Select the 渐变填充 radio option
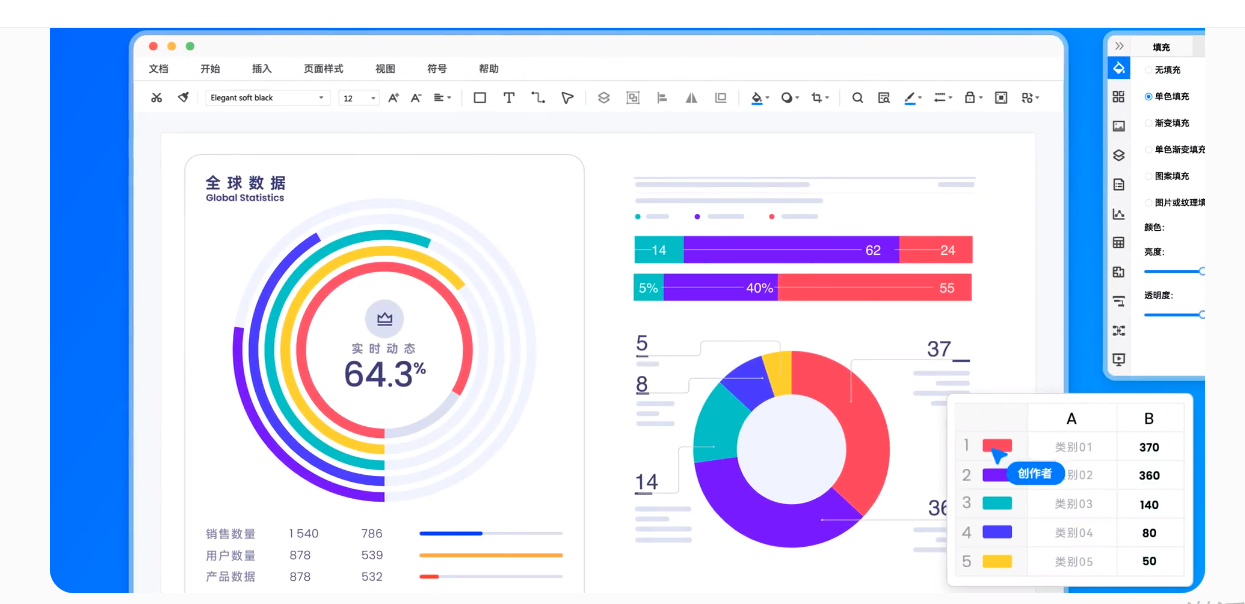Screen dimensions: 1245x604 [x=1148, y=123]
